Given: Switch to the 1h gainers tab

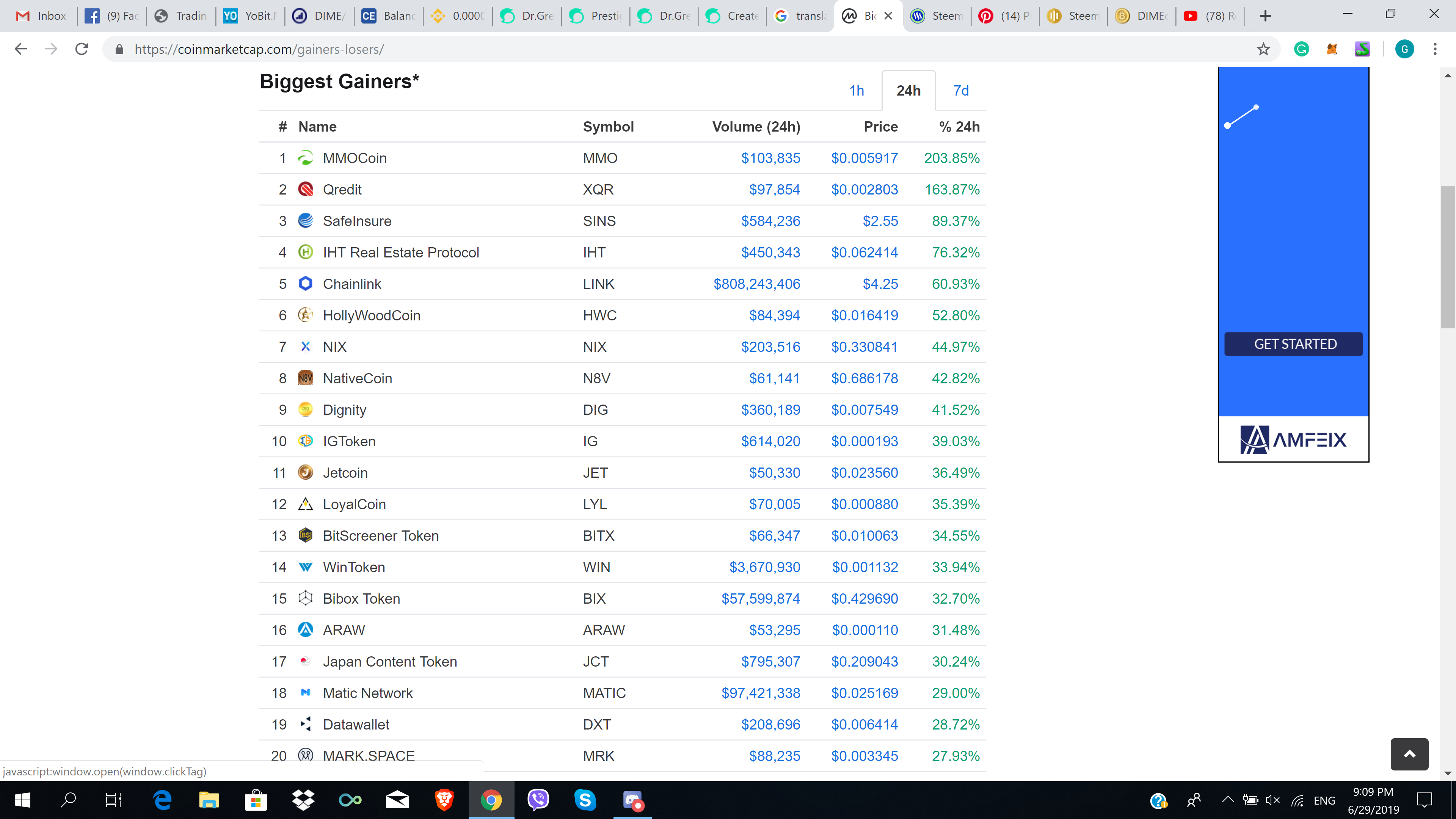Looking at the screenshot, I should pos(856,91).
